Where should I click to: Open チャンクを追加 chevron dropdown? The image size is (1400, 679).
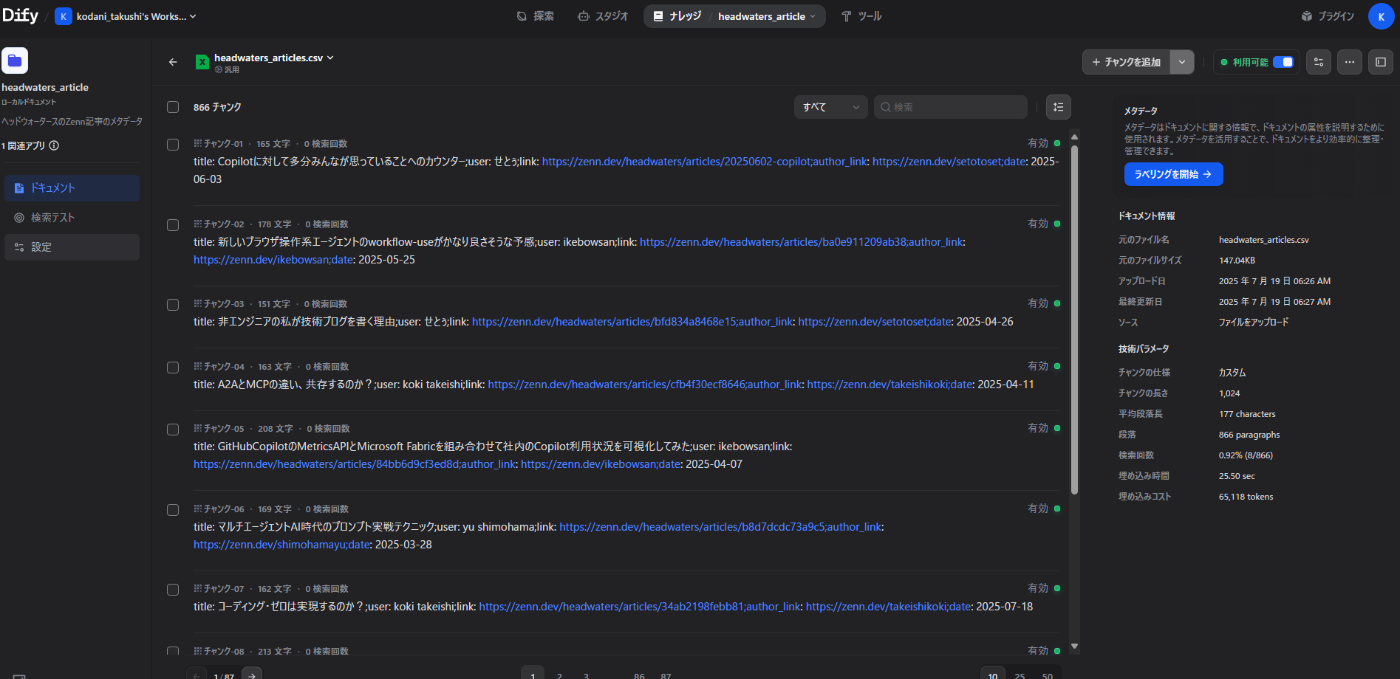click(1182, 62)
